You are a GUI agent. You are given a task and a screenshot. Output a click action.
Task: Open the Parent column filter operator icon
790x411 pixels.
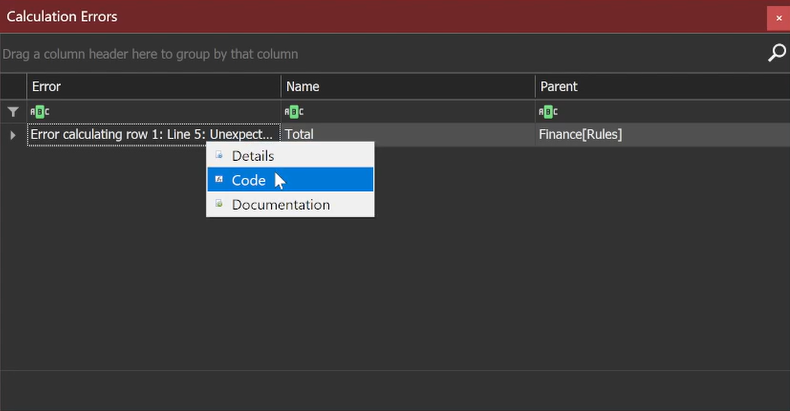548,112
